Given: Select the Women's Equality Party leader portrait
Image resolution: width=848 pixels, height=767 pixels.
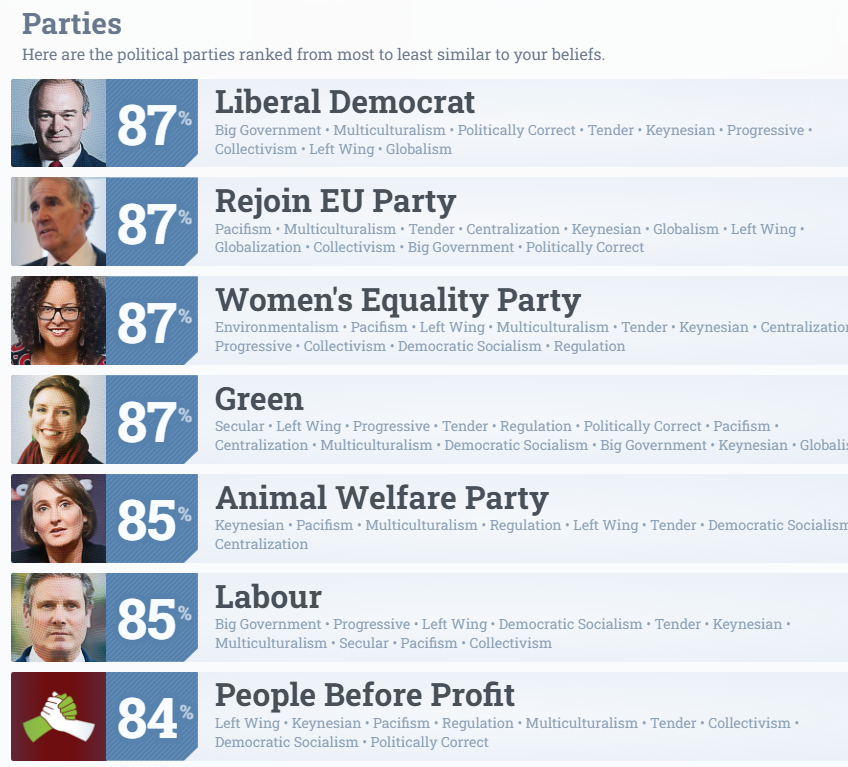Looking at the screenshot, I should coord(58,321).
